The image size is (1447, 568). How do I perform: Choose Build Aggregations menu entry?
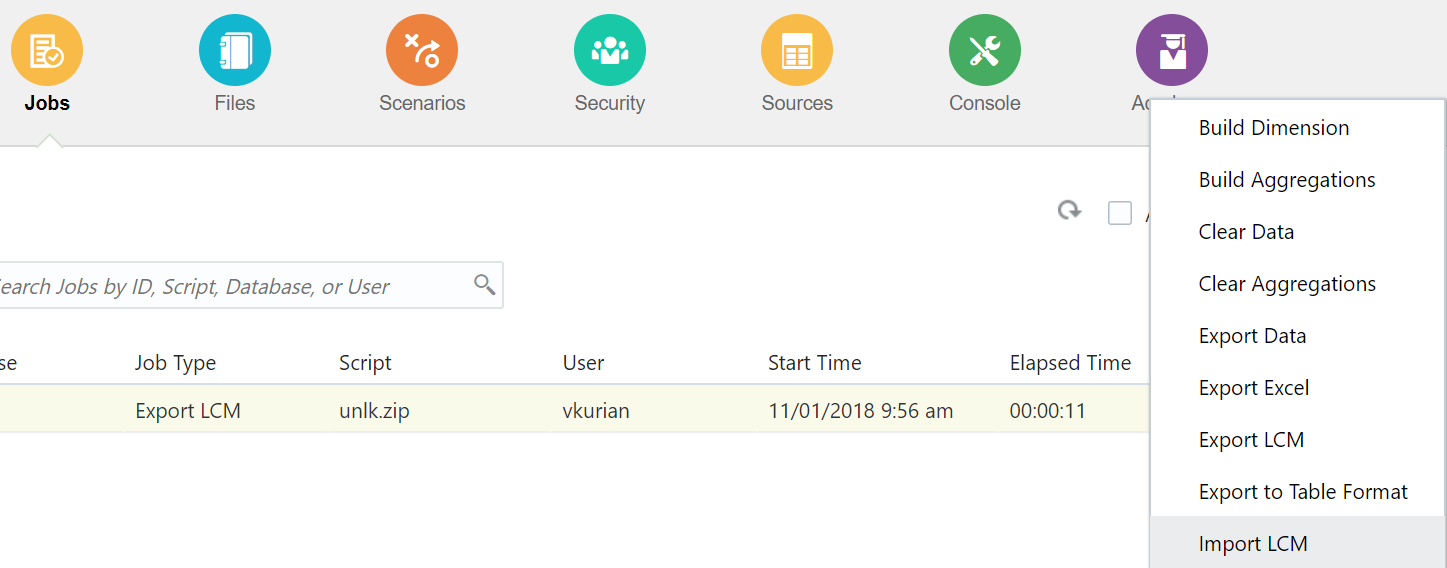point(1287,180)
